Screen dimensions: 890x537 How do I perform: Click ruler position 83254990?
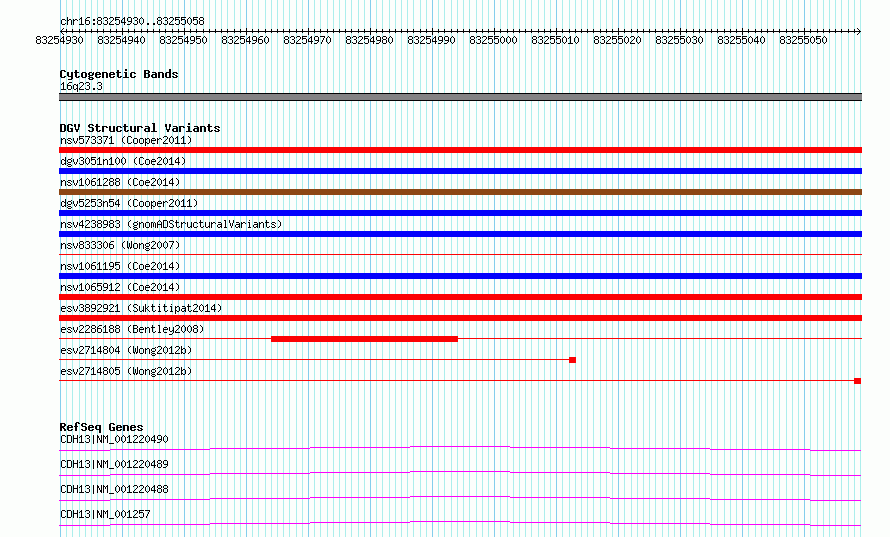pyautogui.click(x=431, y=40)
